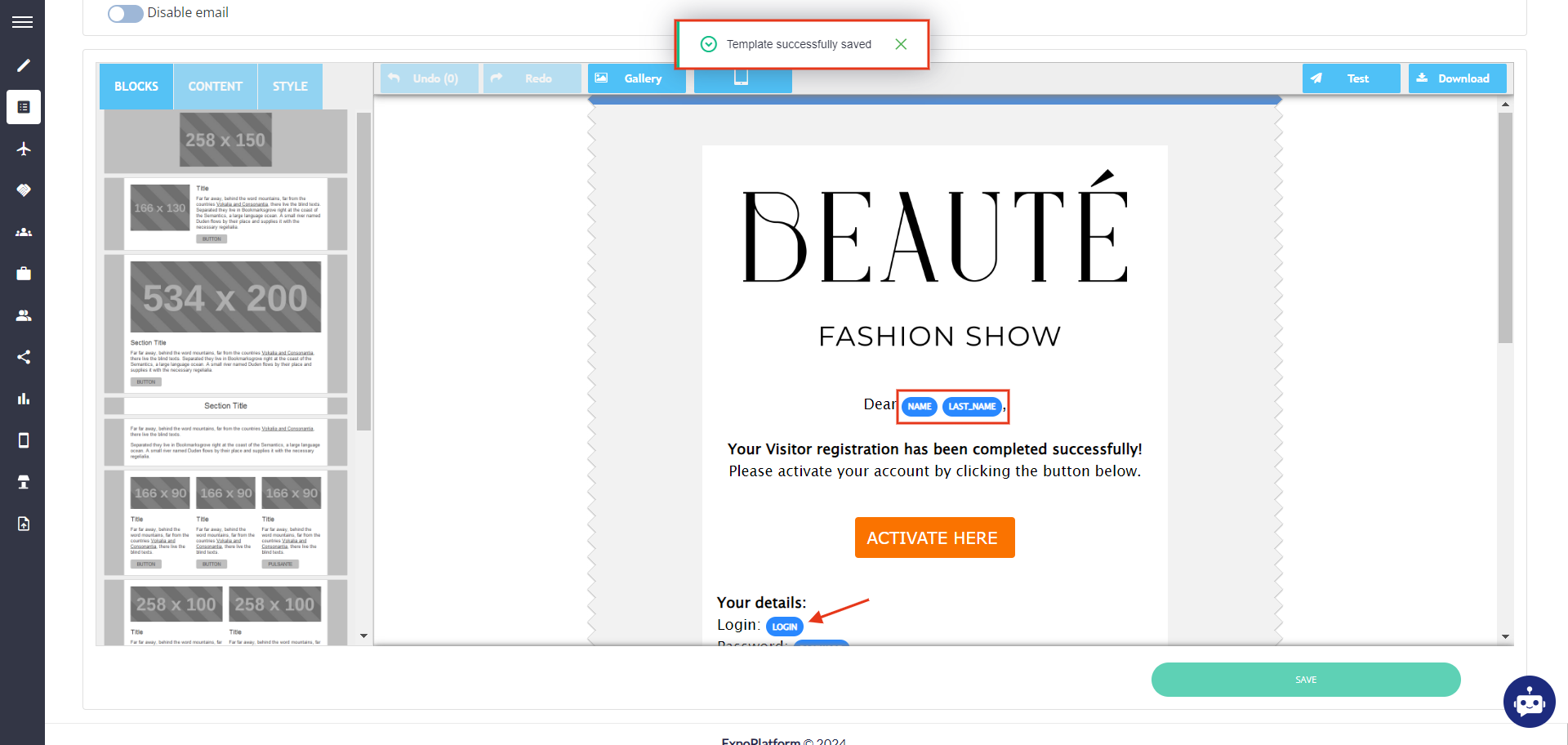The image size is (1568, 745).
Task: Select the Section Title block
Action: click(225, 406)
